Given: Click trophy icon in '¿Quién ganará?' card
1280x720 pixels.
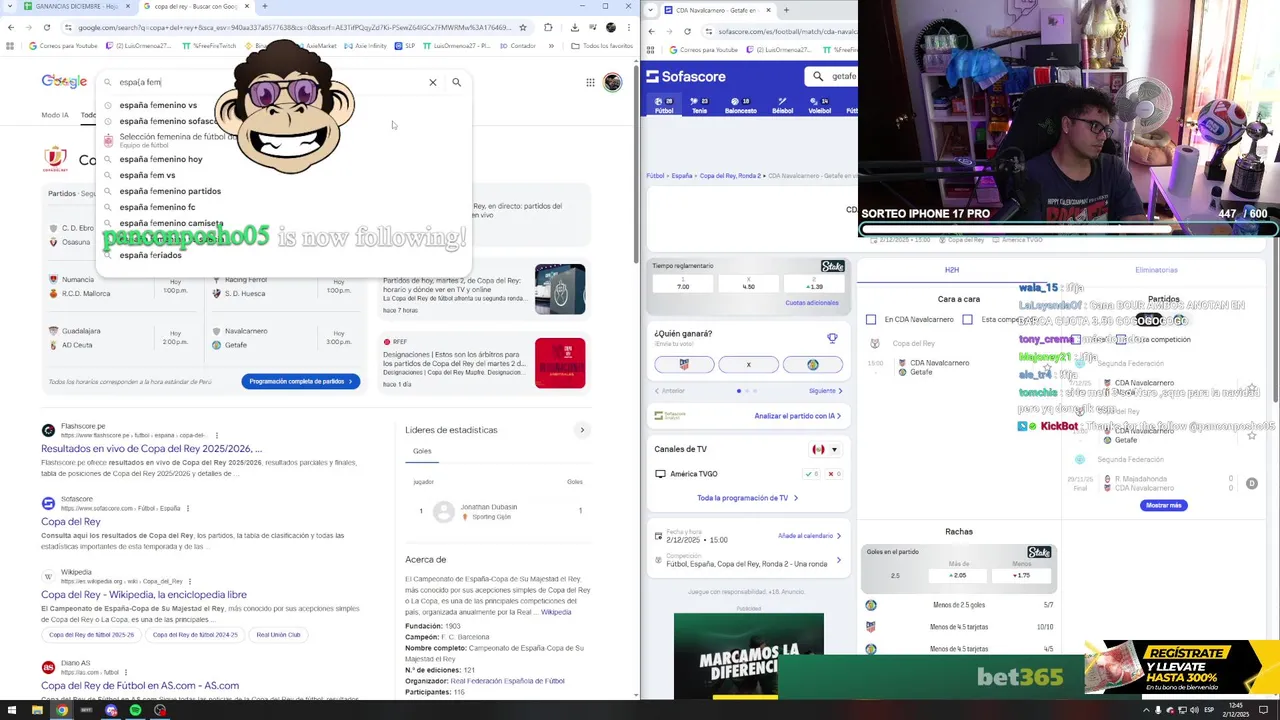Looking at the screenshot, I should pyautogui.click(x=832, y=338).
